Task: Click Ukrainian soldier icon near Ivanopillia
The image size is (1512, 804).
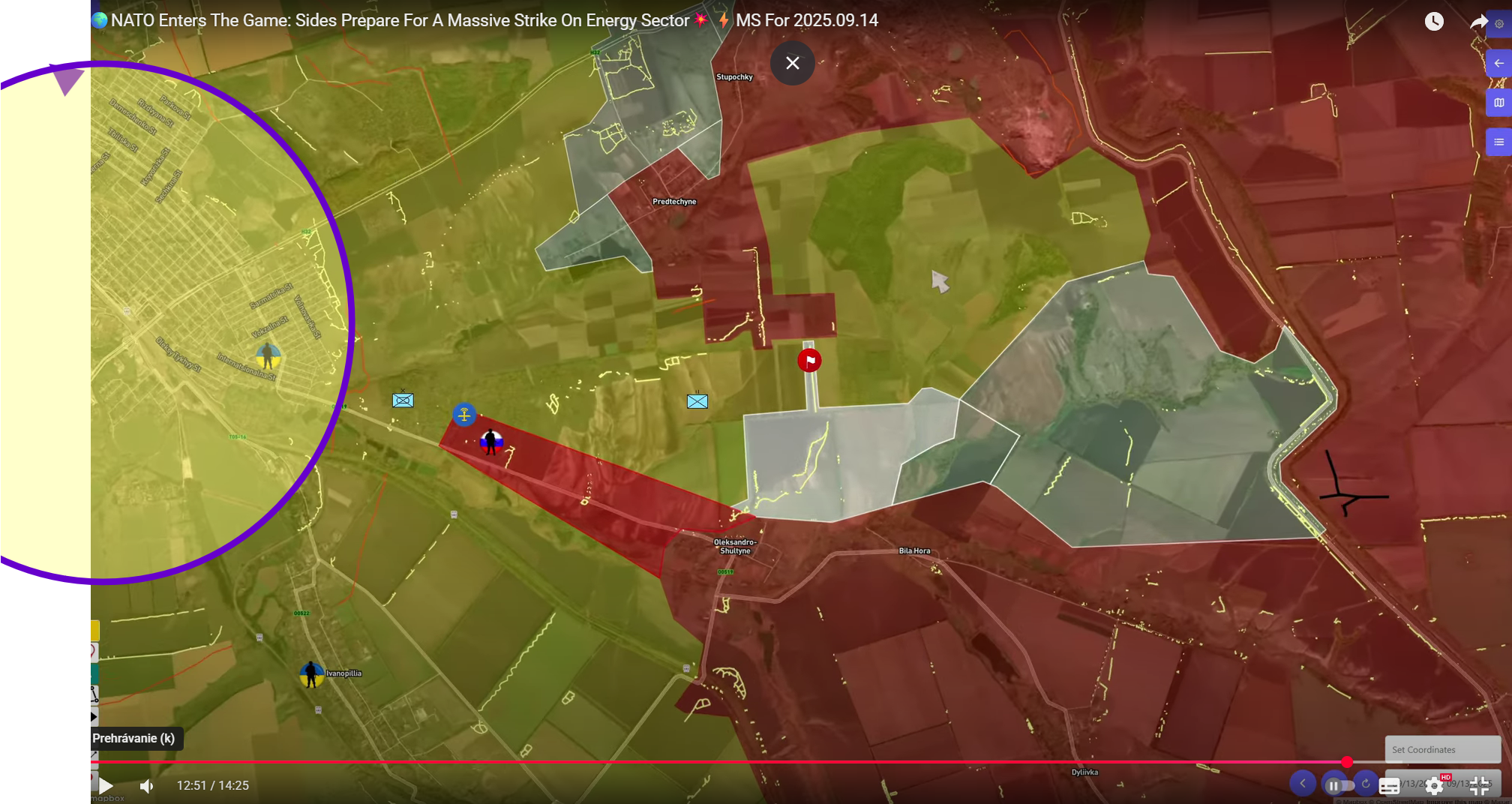Action: pos(311,673)
